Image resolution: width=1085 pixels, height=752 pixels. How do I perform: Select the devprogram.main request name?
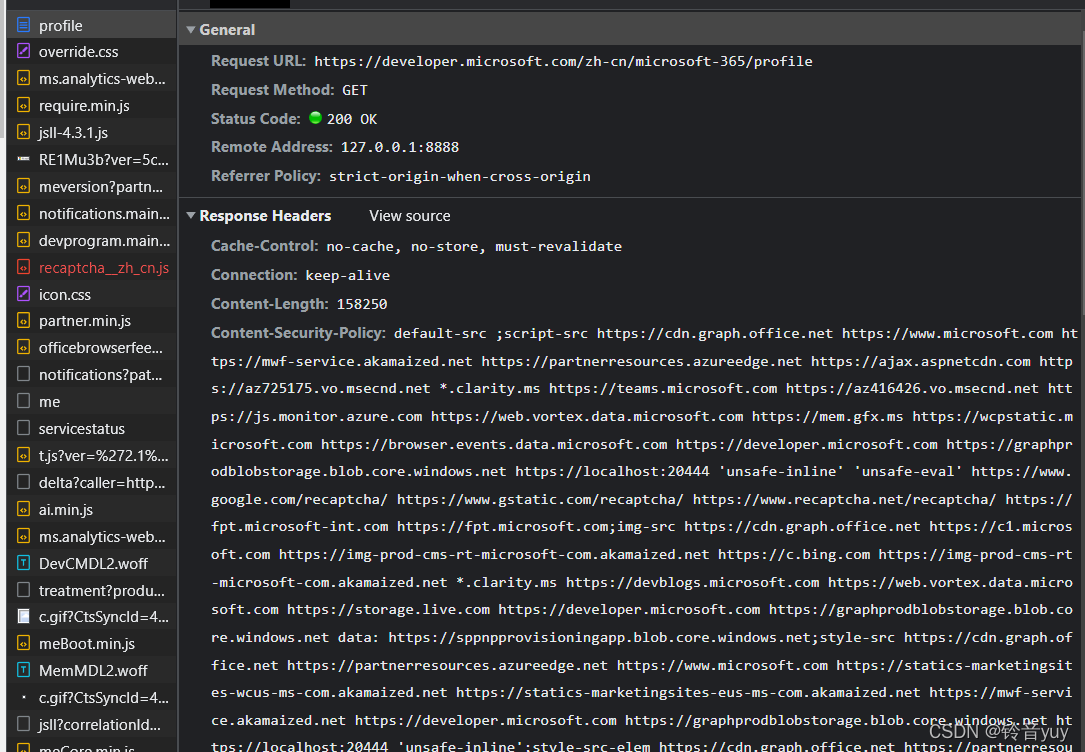point(104,240)
